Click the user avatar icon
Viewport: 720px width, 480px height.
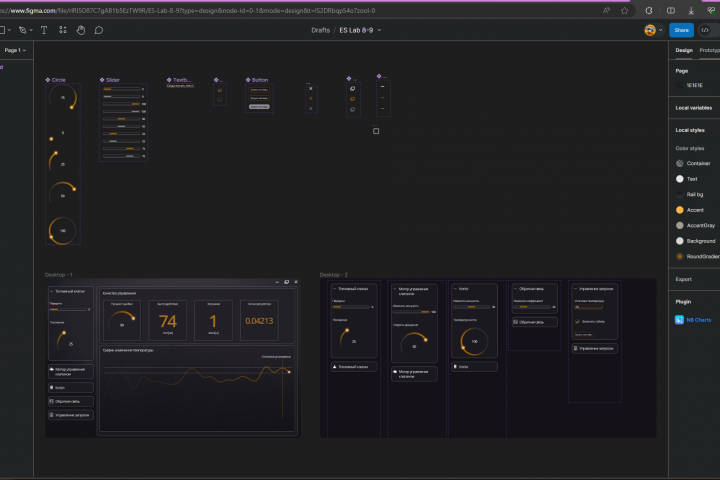(650, 30)
